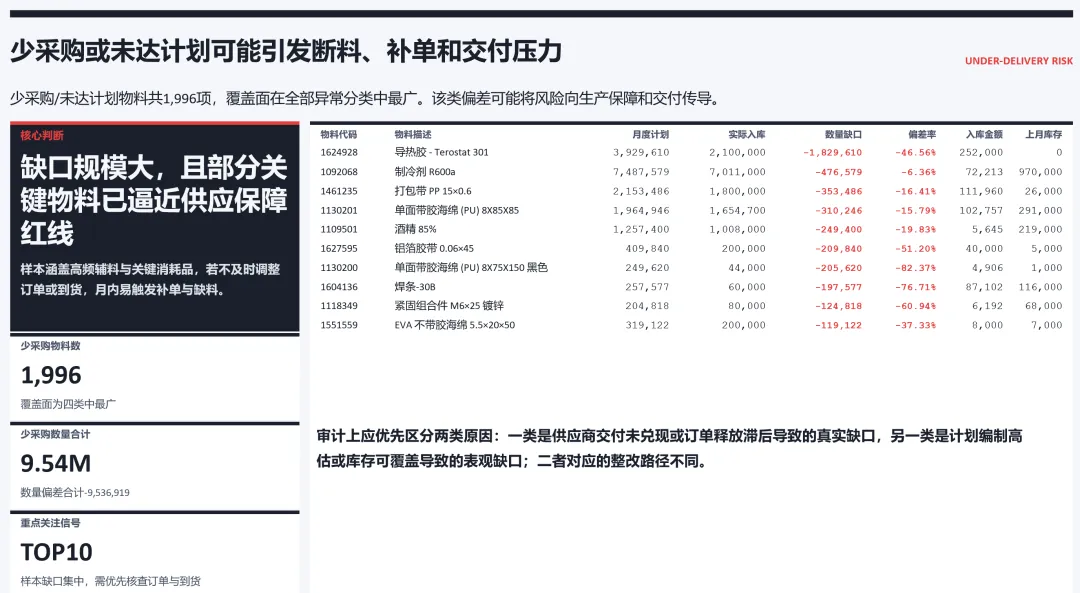Image resolution: width=1080 pixels, height=593 pixels.
Task: Click the 9.54M total quantity value
Action: click(56, 464)
